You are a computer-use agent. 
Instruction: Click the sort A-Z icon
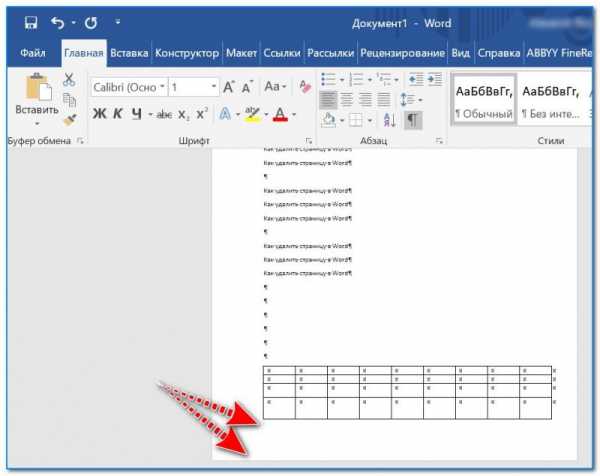point(388,119)
